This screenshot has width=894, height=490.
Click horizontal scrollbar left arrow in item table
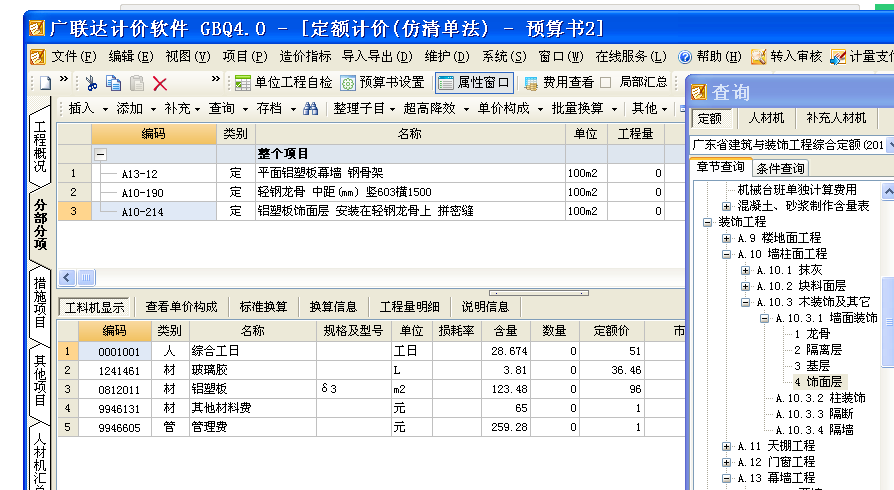(67, 278)
